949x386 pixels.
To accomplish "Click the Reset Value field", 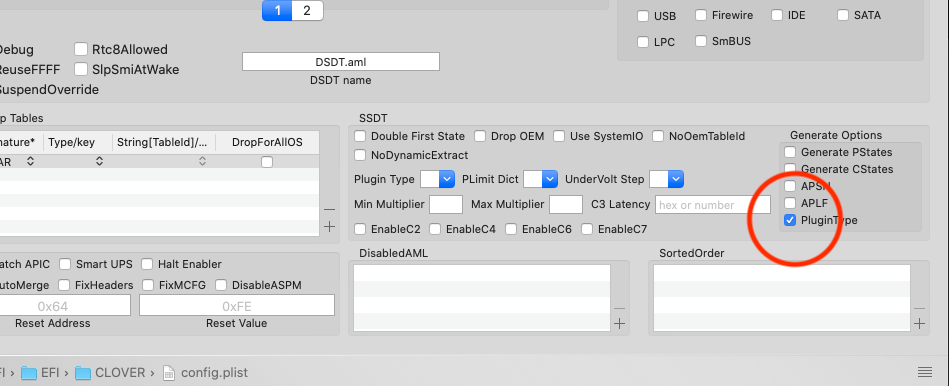I will click(237, 306).
